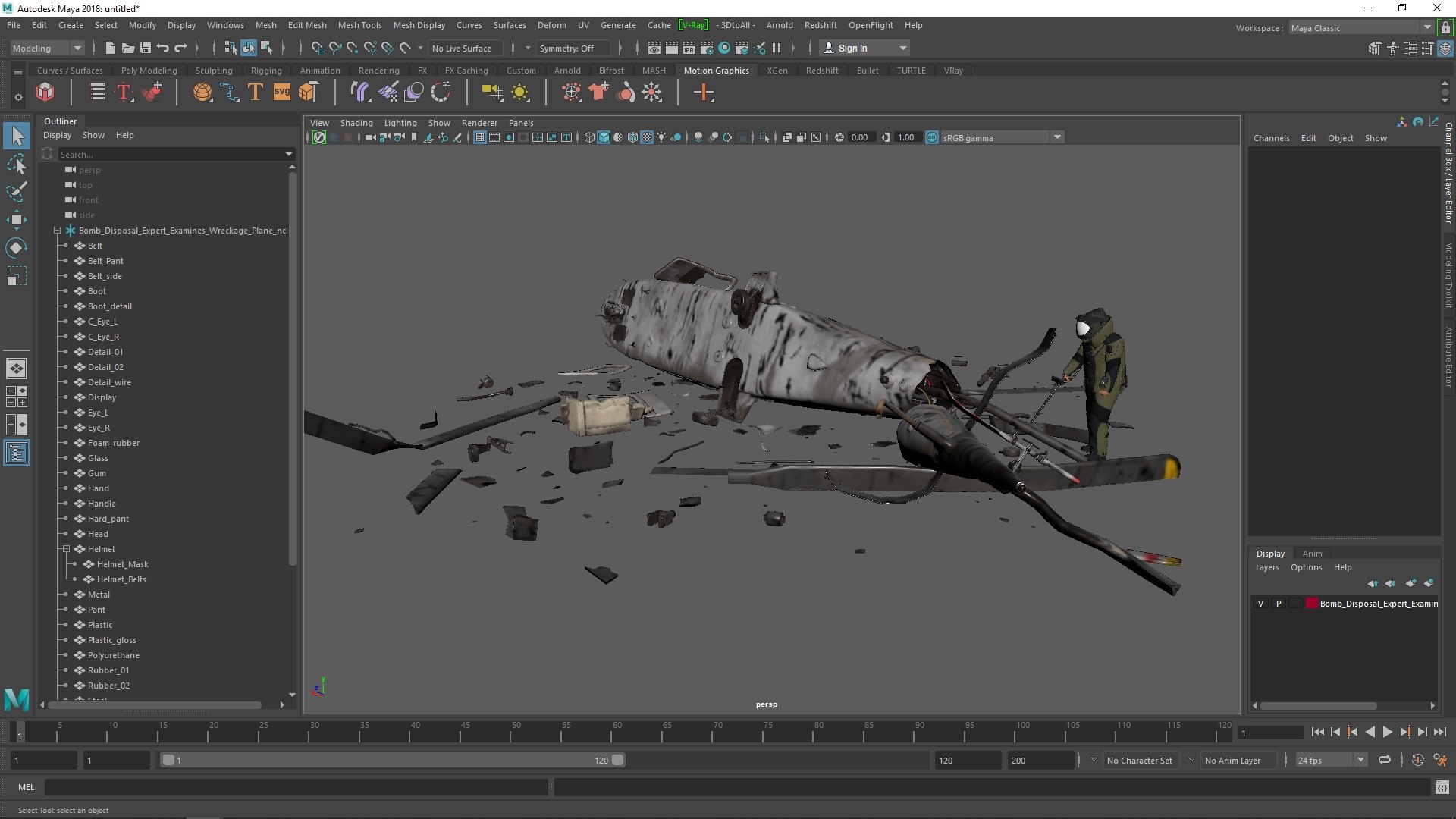This screenshot has height=819, width=1456.
Task: Switch to the Poly Modeling shelf tab
Action: click(x=149, y=71)
